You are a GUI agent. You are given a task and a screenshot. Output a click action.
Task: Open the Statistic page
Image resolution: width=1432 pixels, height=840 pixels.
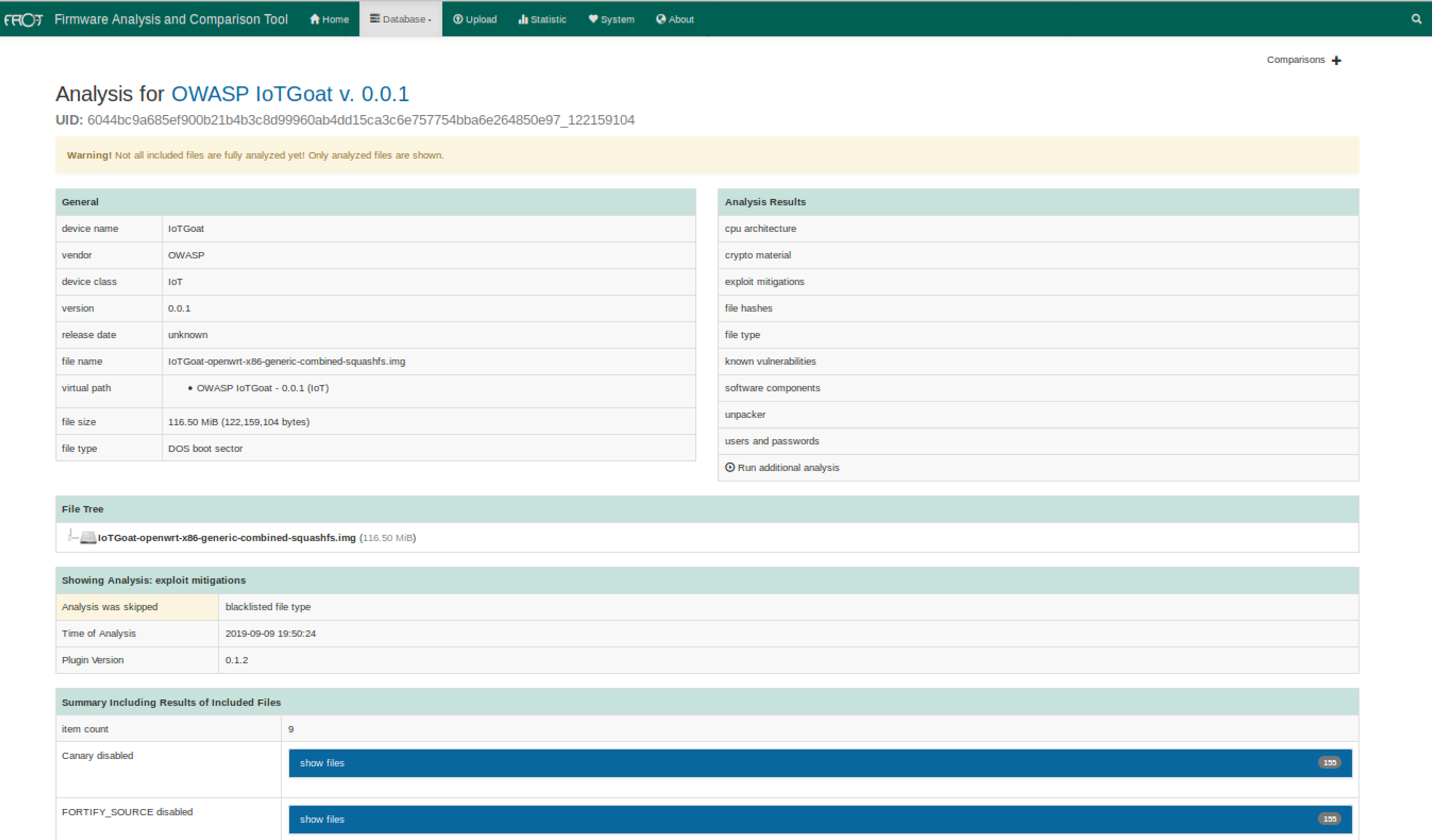542,19
